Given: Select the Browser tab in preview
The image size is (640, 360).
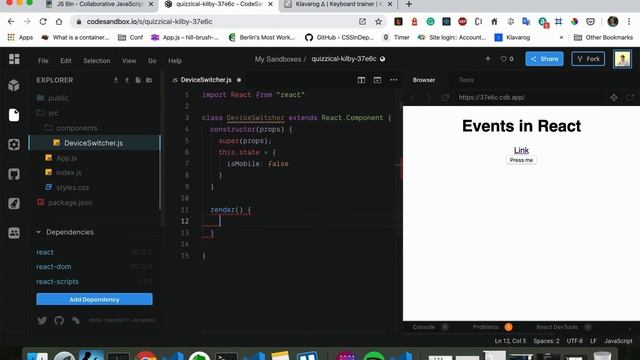Looking at the screenshot, I should tap(424, 80).
